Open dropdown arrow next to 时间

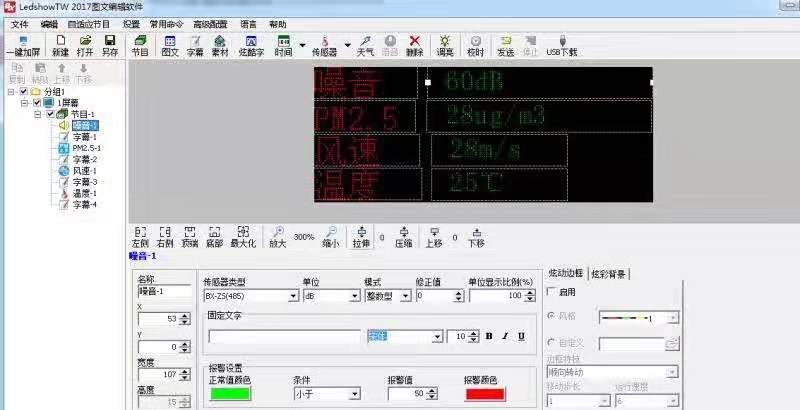pyautogui.click(x=302, y=45)
